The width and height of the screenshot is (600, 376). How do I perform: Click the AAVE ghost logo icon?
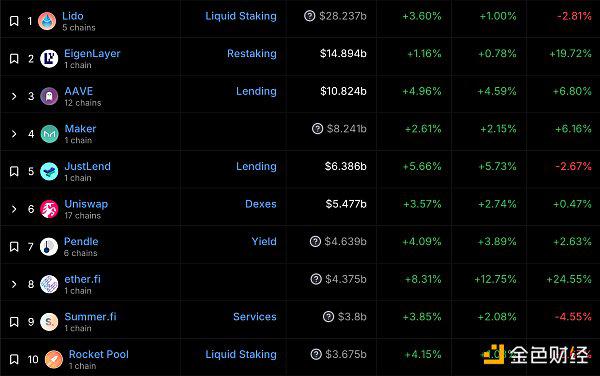pyautogui.click(x=49, y=96)
